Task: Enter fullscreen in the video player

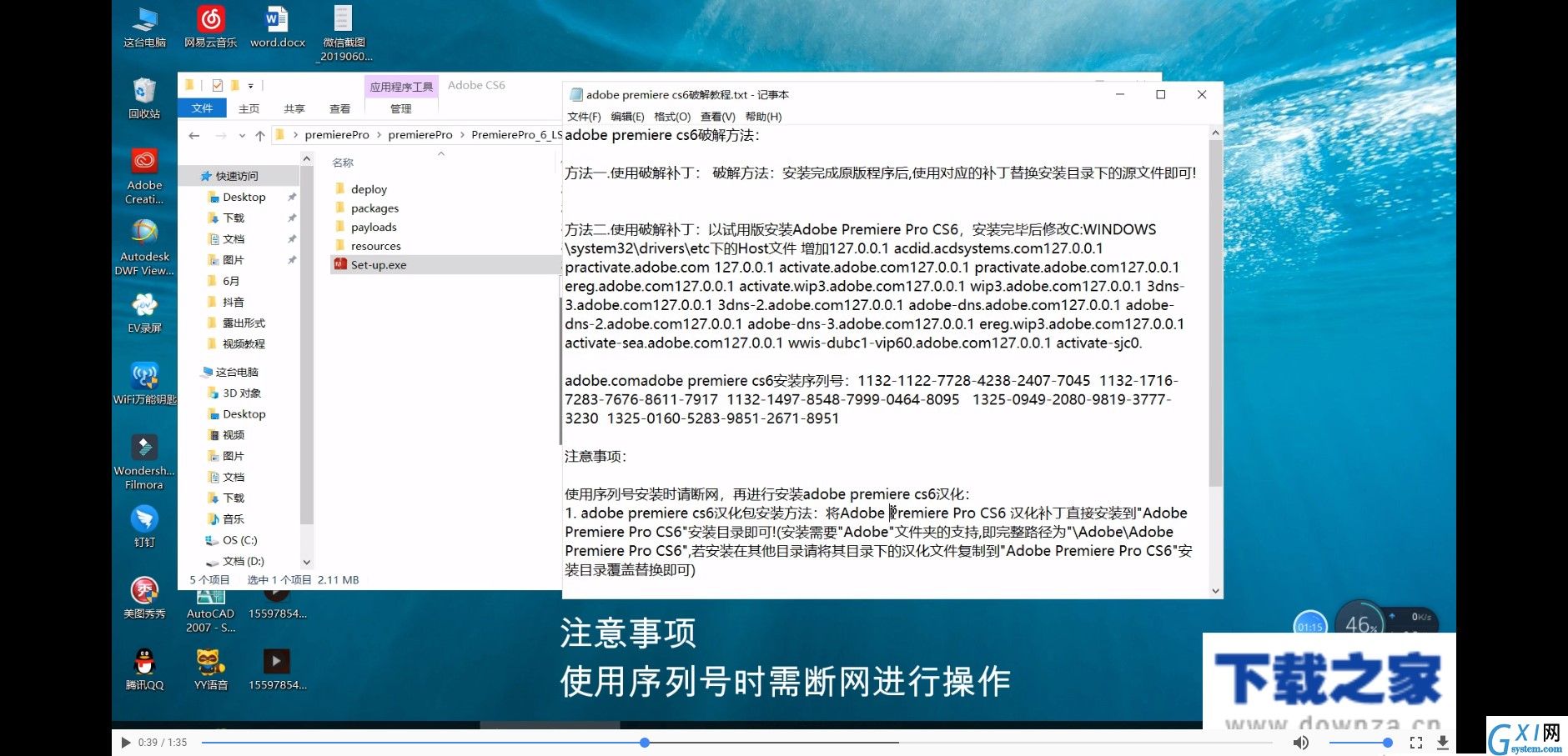Action: (1416, 742)
